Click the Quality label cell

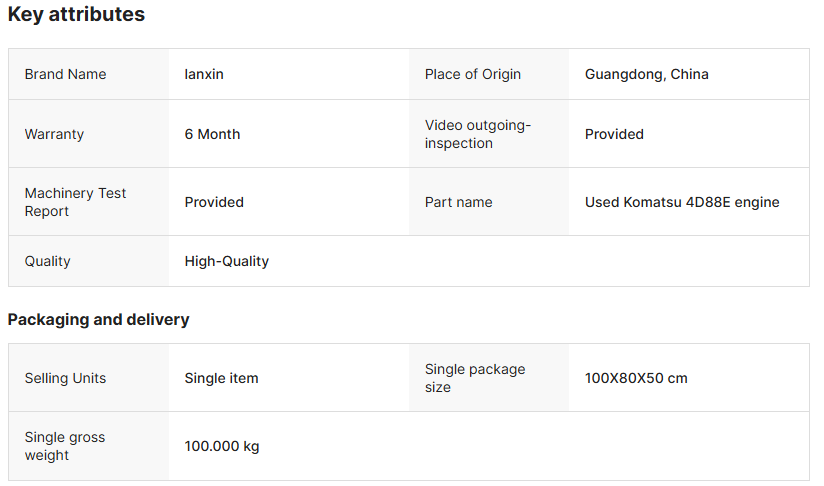[47, 261]
